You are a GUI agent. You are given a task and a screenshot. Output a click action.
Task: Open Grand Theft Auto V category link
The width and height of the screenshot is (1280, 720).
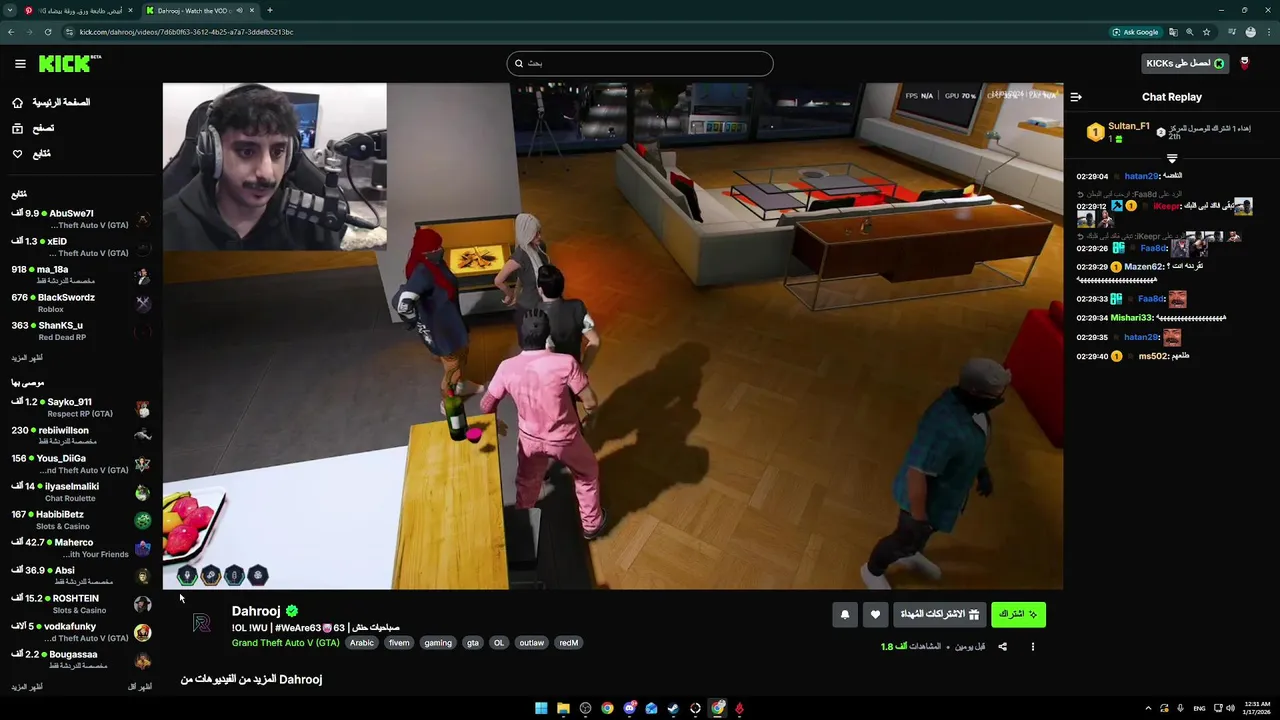click(285, 643)
